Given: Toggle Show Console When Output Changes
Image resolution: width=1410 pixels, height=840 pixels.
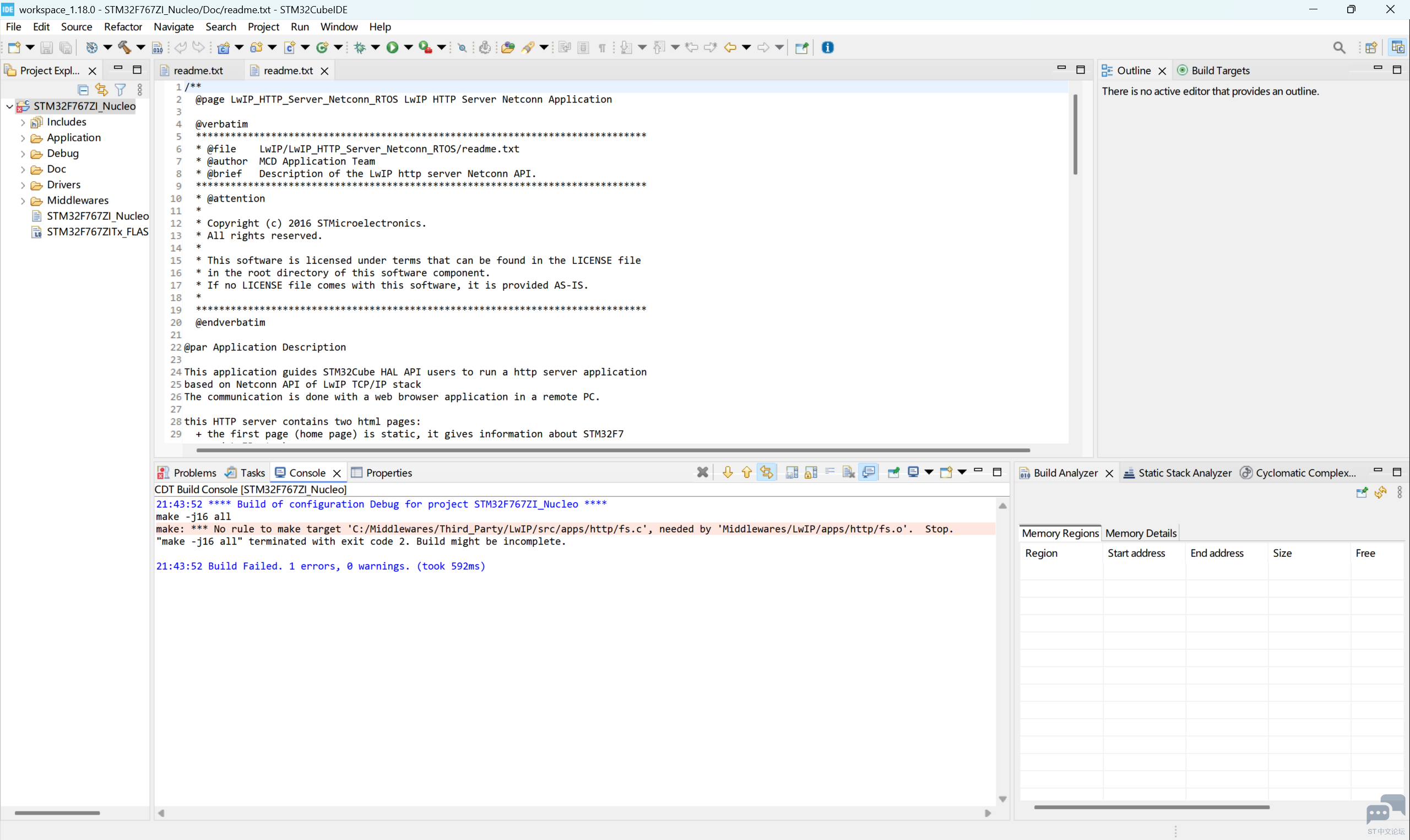Looking at the screenshot, I should [x=869, y=472].
